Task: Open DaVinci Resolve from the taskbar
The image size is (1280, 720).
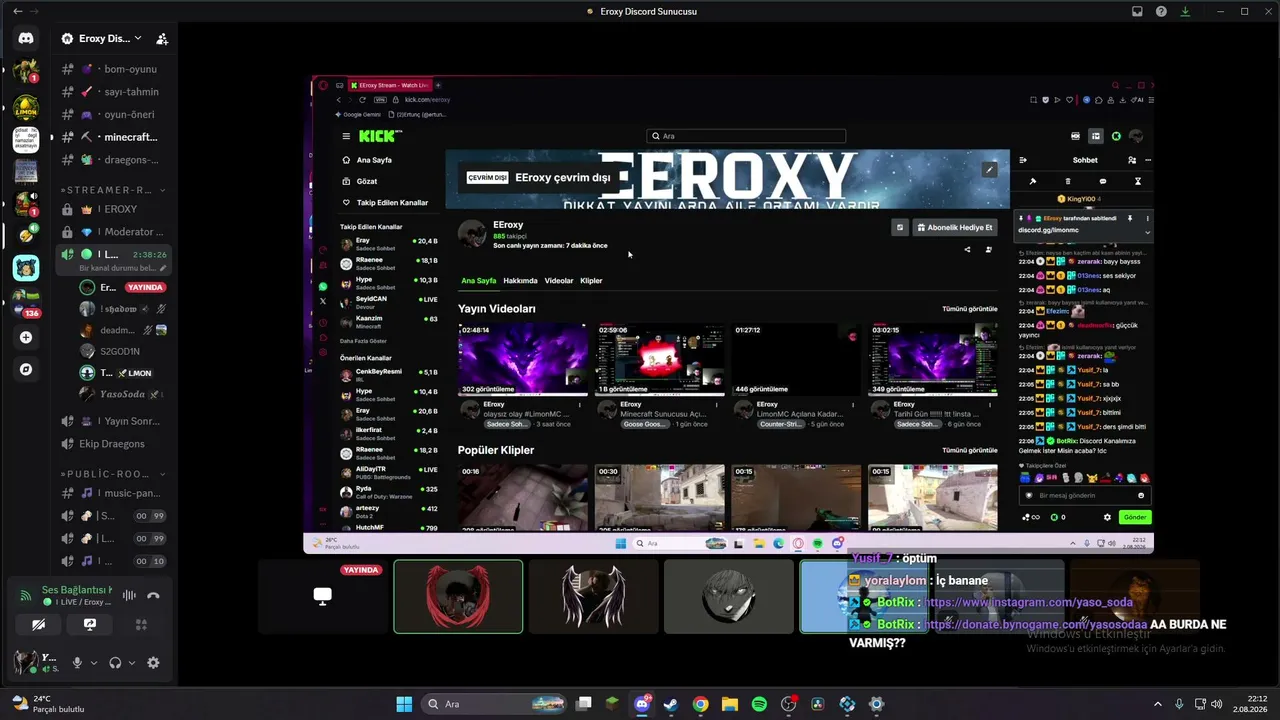Action: click(818, 704)
